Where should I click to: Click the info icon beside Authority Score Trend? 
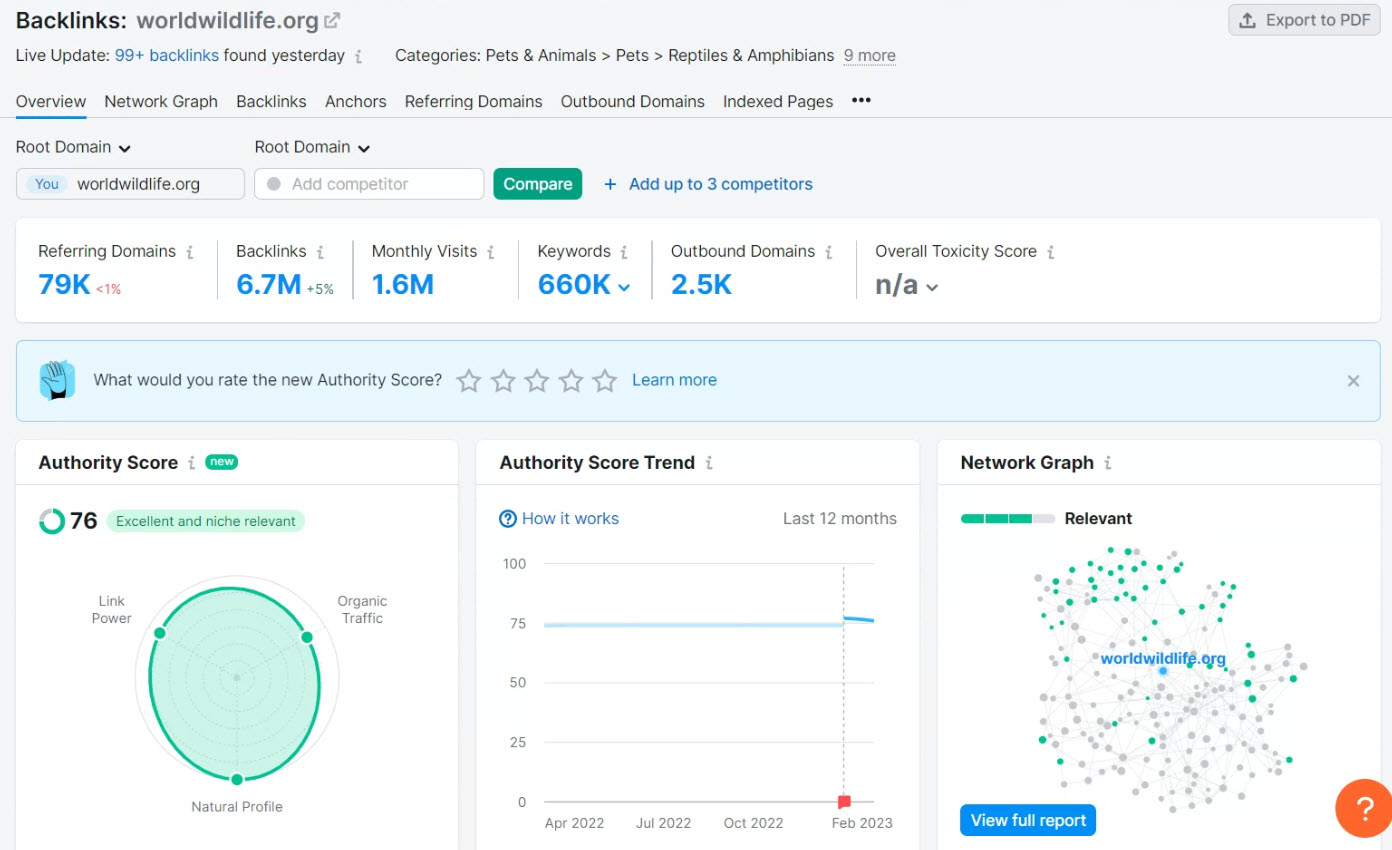709,463
